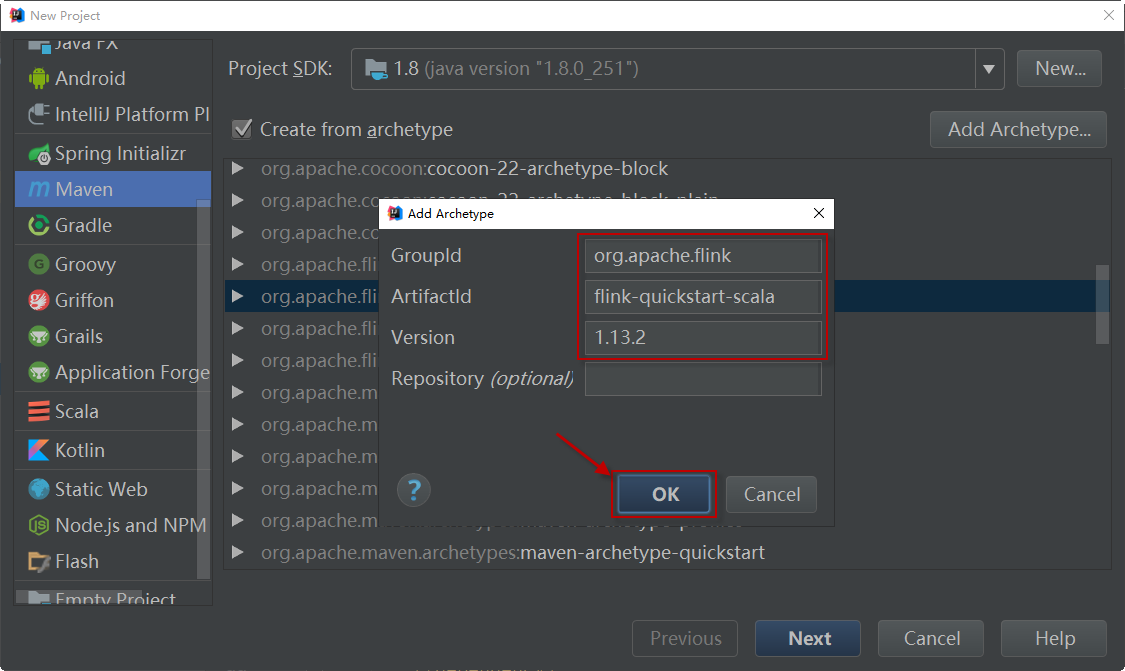Screen dimensions: 1125x671
Task: Select the Kotlin icon
Action: (39, 450)
